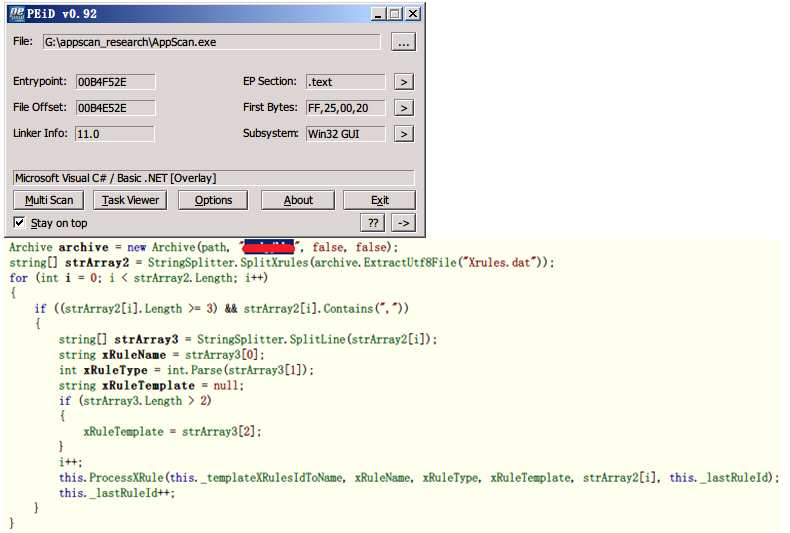Minimize the PEiD window
Image resolution: width=790 pixels, height=533 pixels.
point(378,14)
